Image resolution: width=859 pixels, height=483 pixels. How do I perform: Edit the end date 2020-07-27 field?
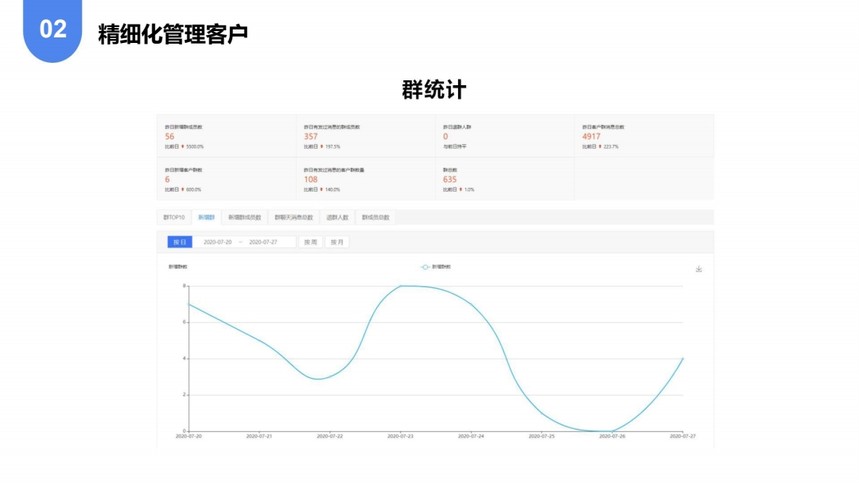coord(263,242)
